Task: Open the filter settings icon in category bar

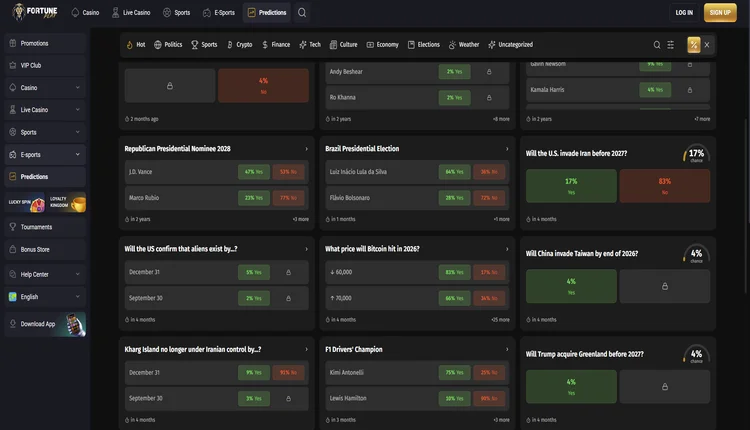Action: [x=671, y=44]
